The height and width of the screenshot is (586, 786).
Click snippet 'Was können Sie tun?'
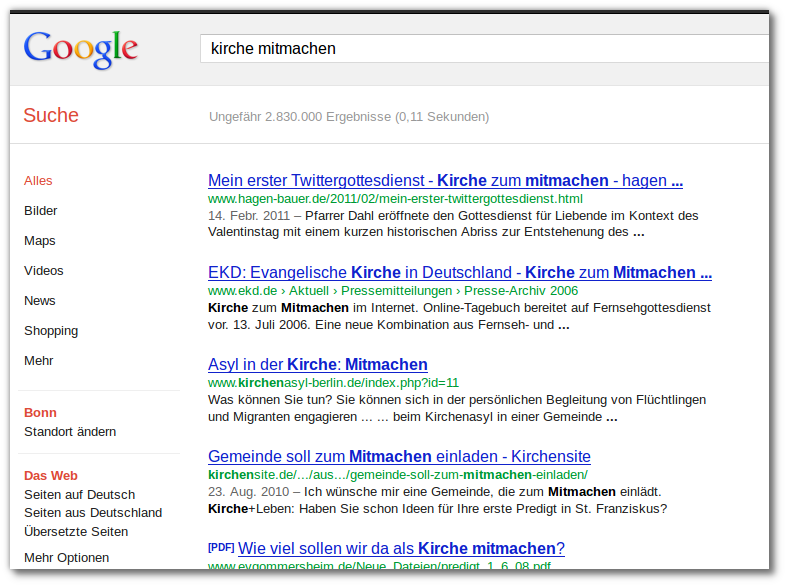pyautogui.click(x=457, y=408)
